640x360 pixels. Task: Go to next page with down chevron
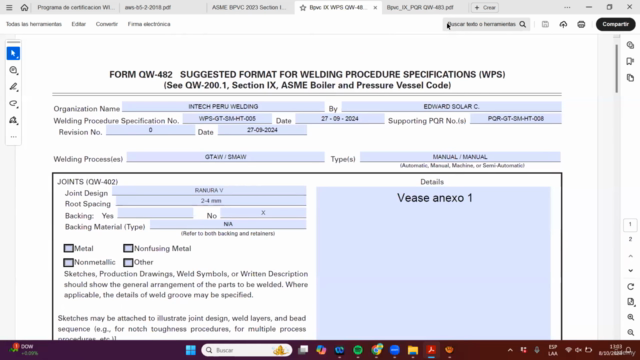(x=631, y=271)
